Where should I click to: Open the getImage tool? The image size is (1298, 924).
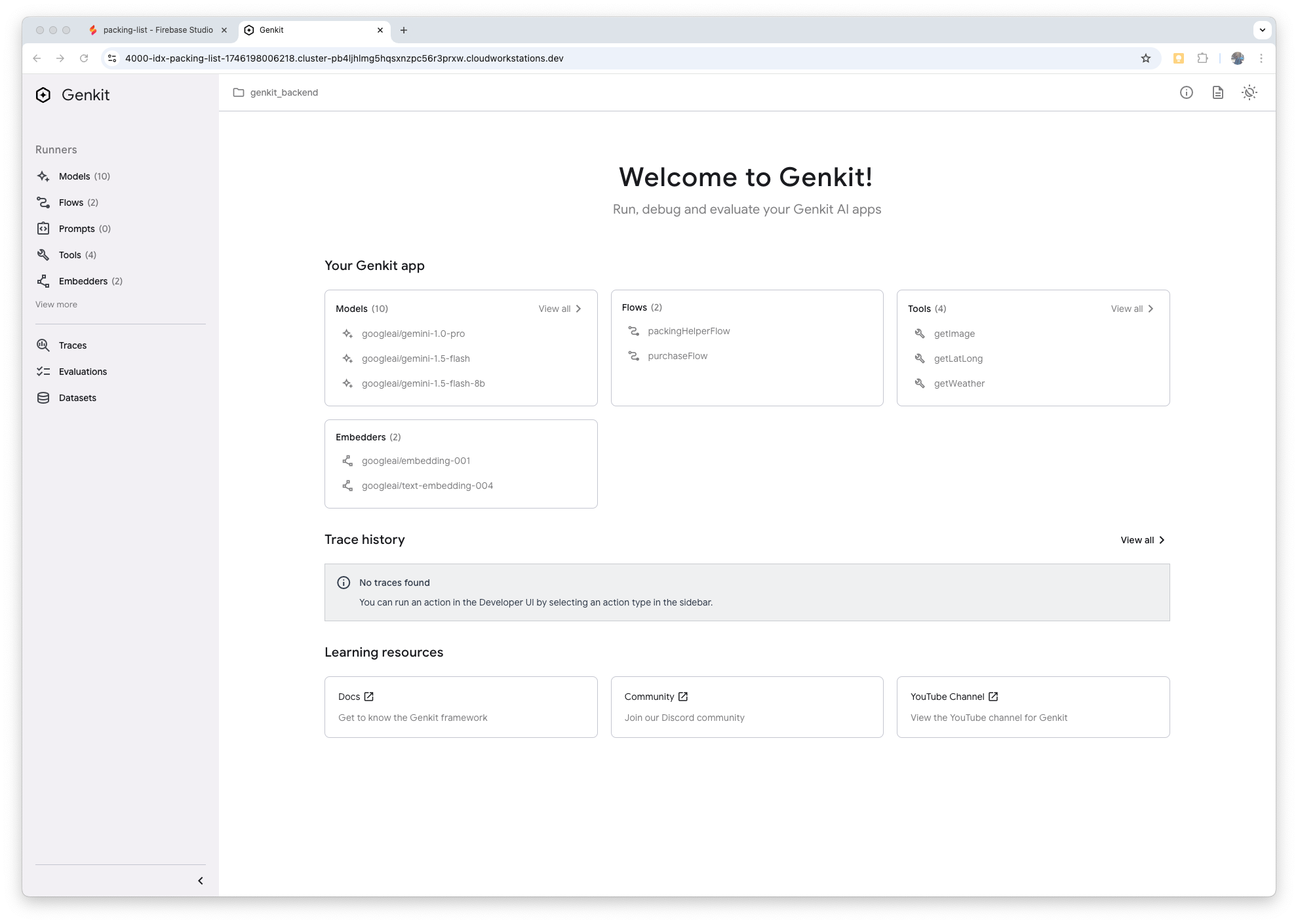(954, 334)
